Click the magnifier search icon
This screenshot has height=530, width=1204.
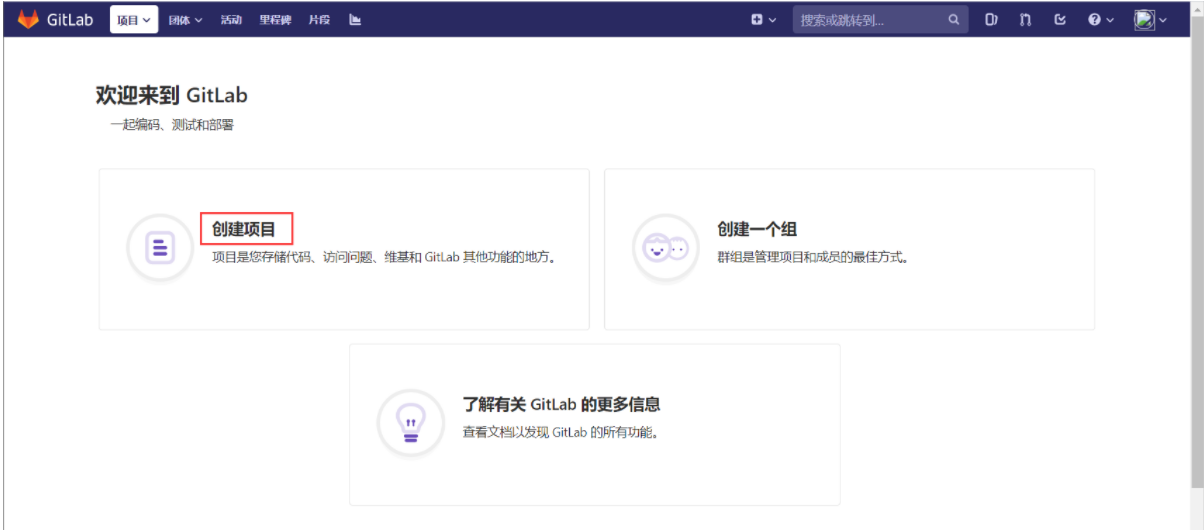point(954,19)
